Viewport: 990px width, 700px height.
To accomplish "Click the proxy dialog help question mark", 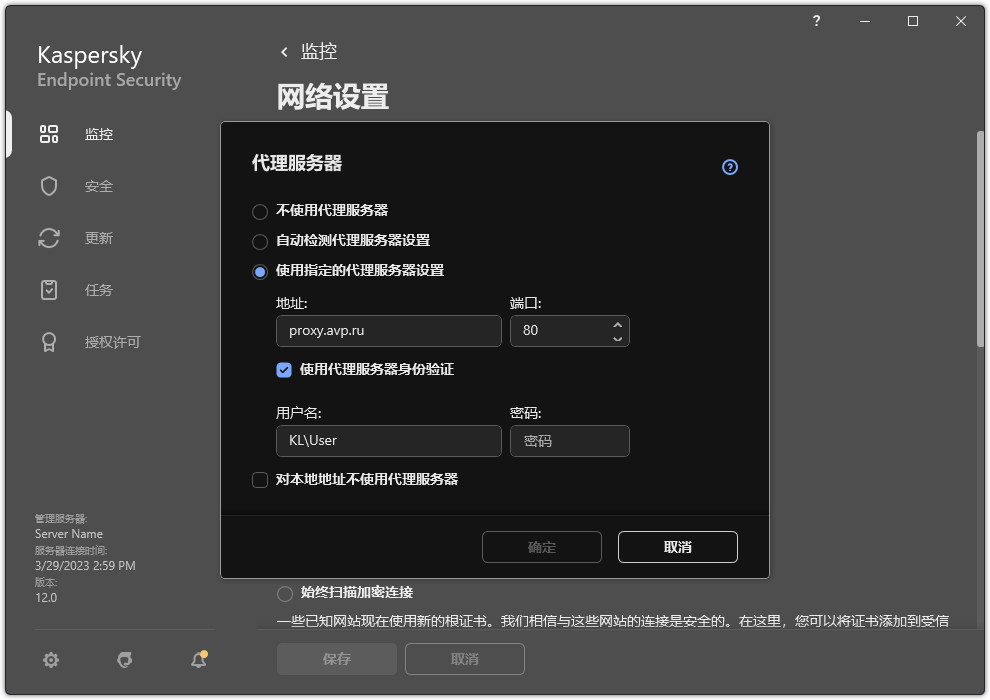I will tap(729, 167).
